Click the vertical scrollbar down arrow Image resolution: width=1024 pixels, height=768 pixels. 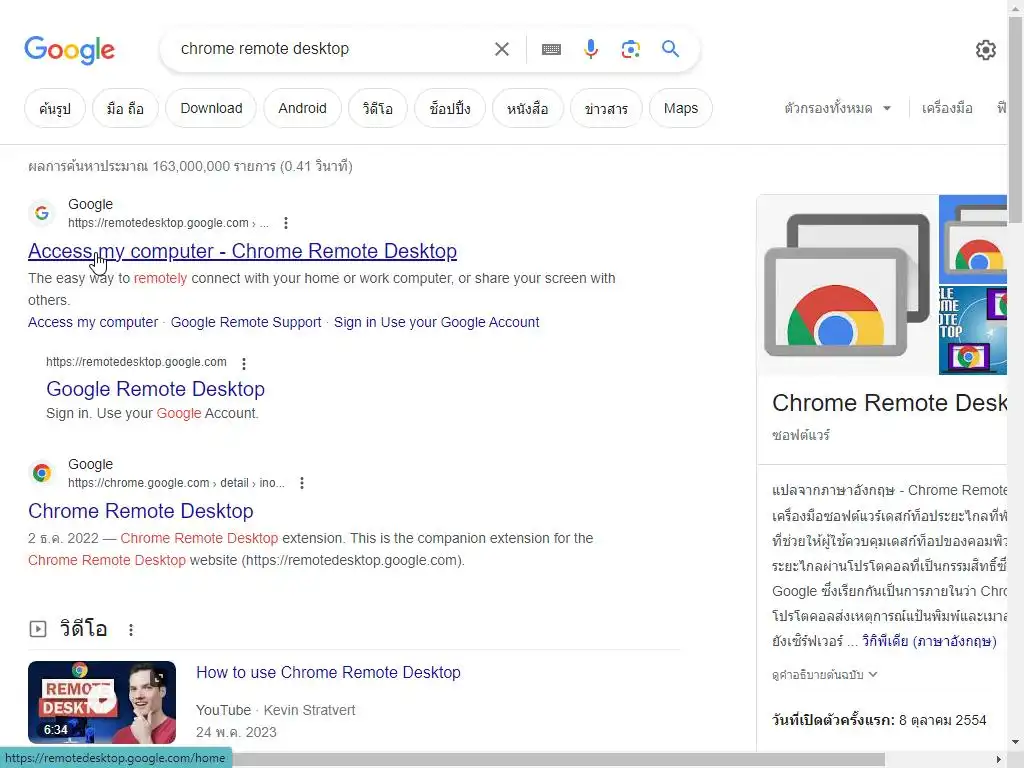1016,743
